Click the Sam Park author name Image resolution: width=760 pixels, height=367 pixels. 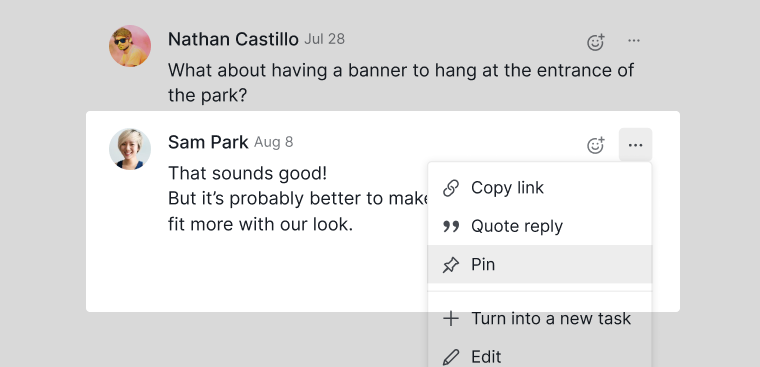pyautogui.click(x=208, y=142)
